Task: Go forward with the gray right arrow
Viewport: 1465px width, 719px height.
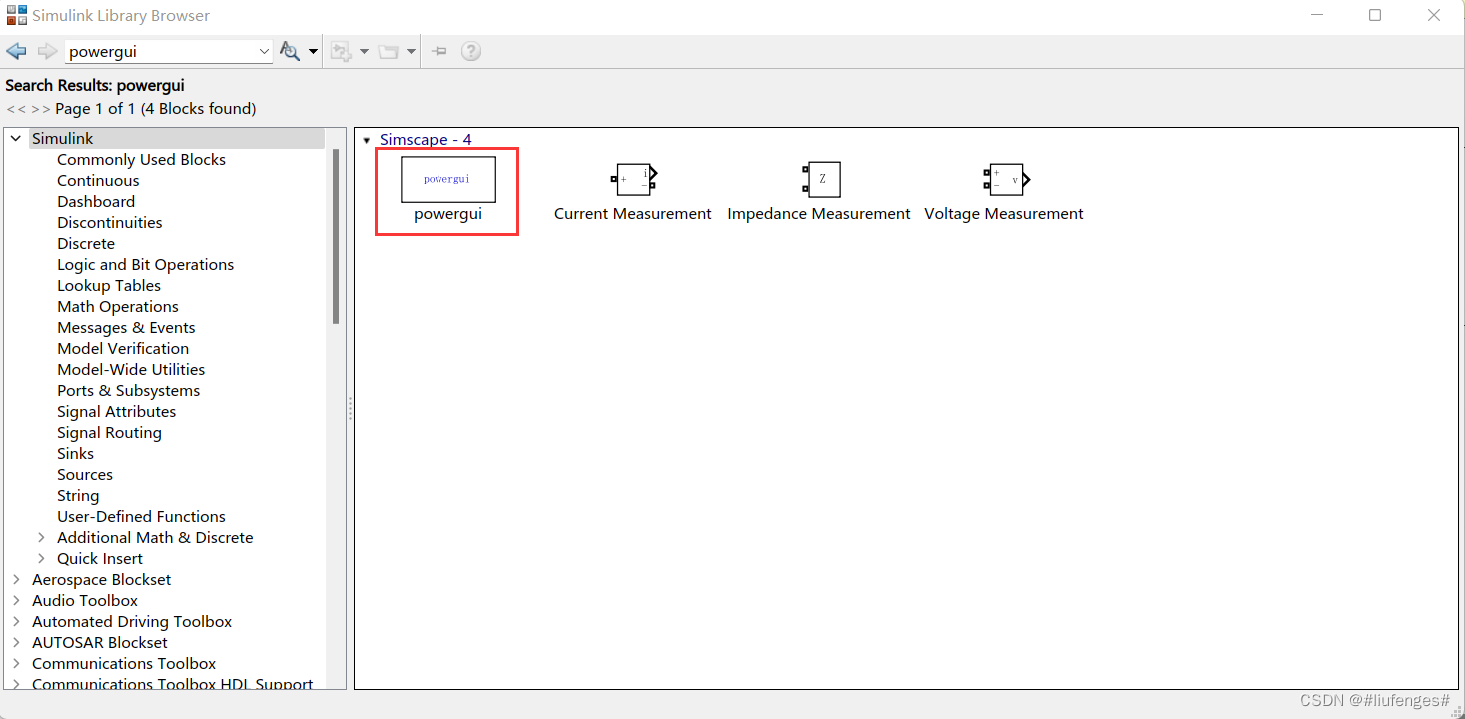Action: click(47, 51)
